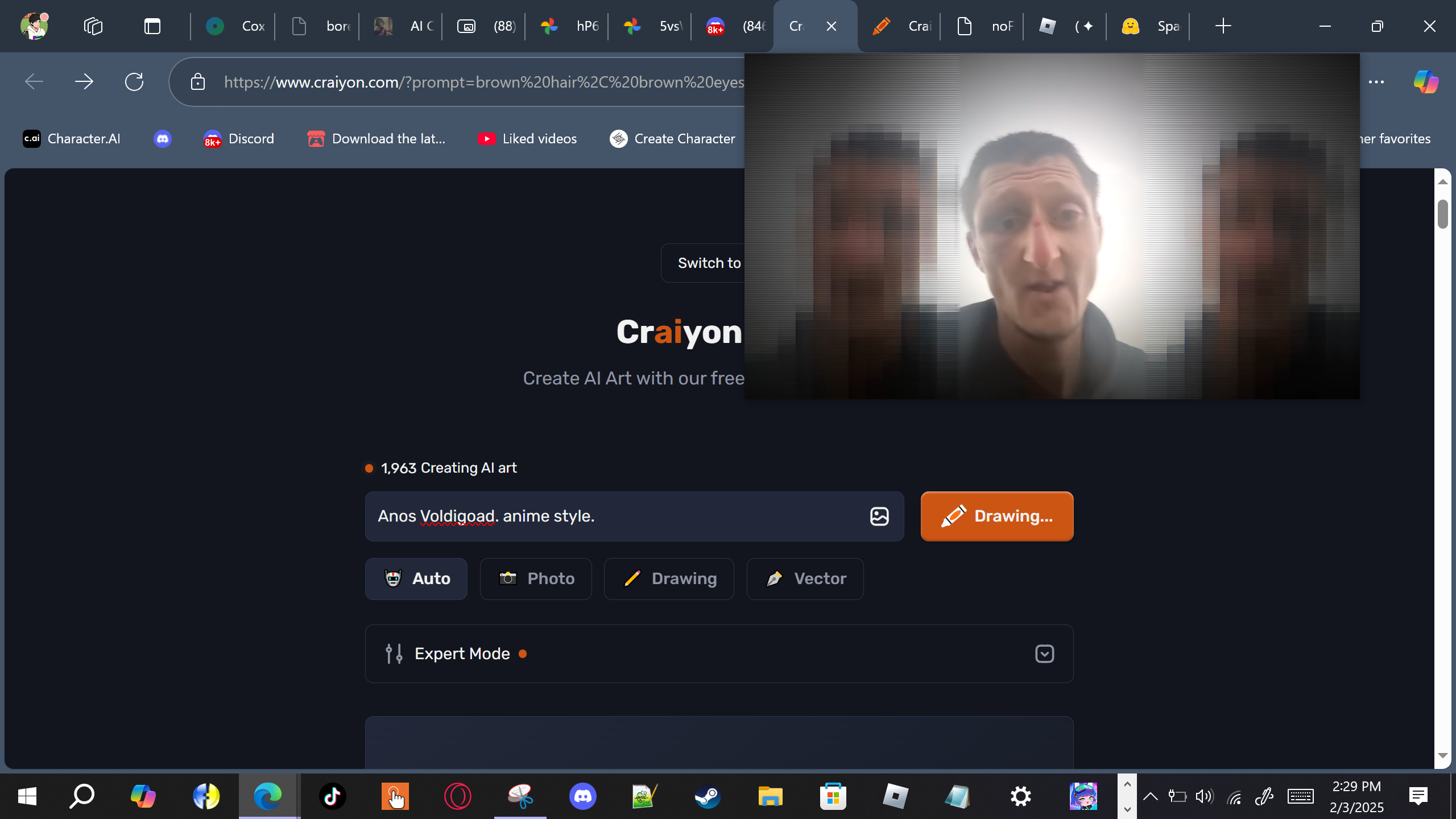The width and height of the screenshot is (1456, 819).
Task: Open Notepad++ from the taskbar
Action: (x=646, y=796)
